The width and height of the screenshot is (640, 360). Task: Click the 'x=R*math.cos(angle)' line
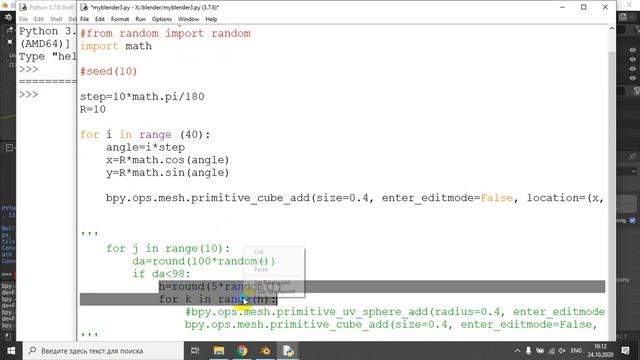click(x=168, y=160)
